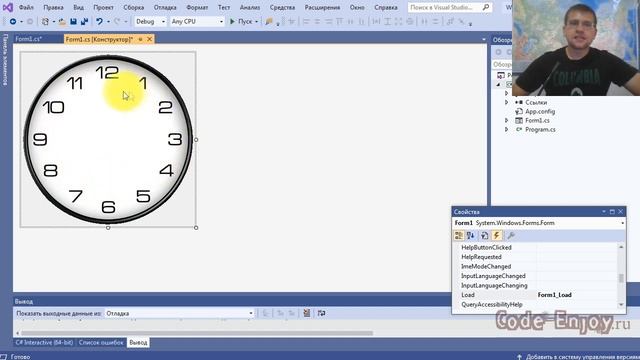The image size is (640, 360).
Task: Select the Load event row in Свойства
Action: coord(536,295)
